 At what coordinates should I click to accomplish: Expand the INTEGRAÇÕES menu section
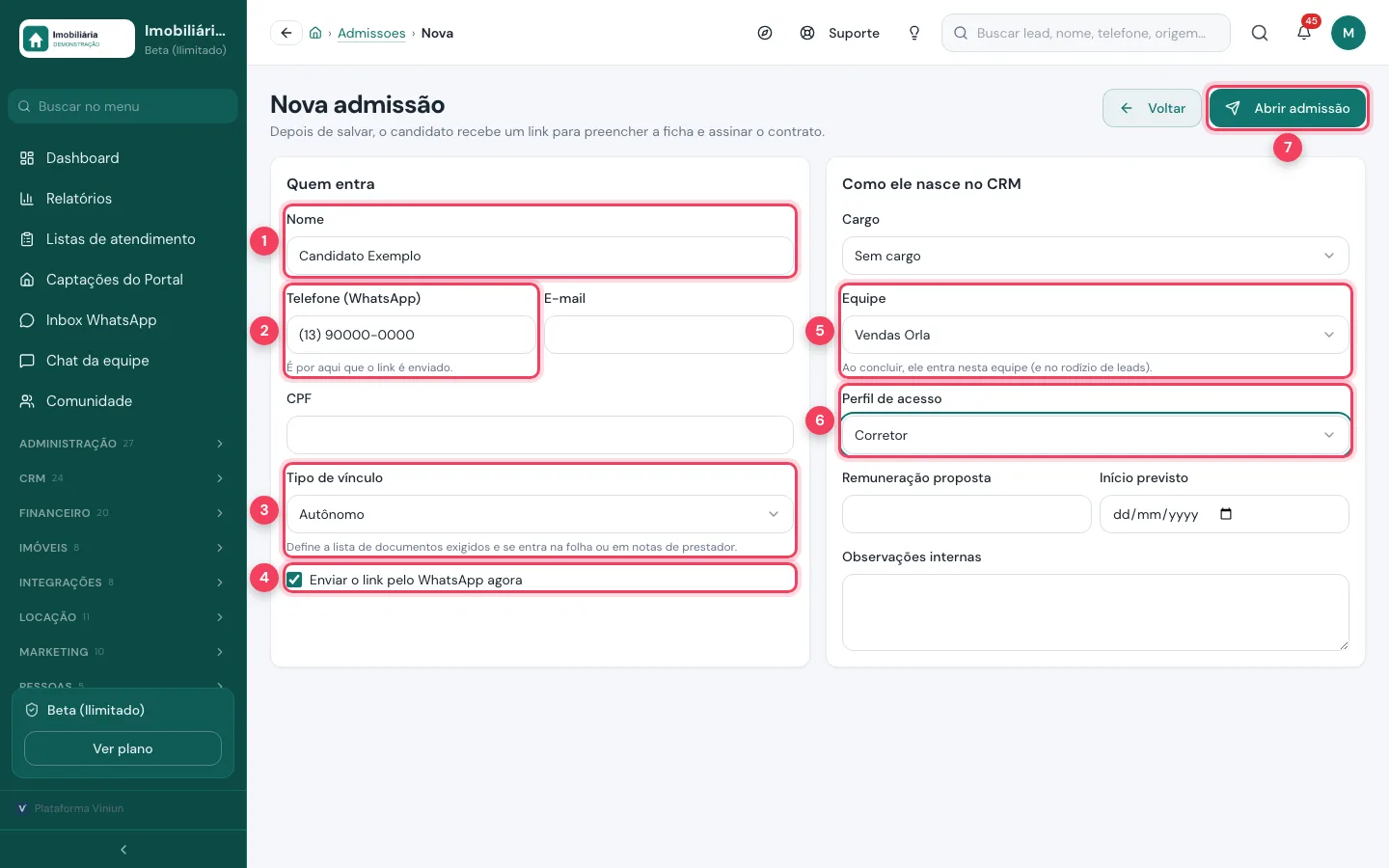pos(123,583)
